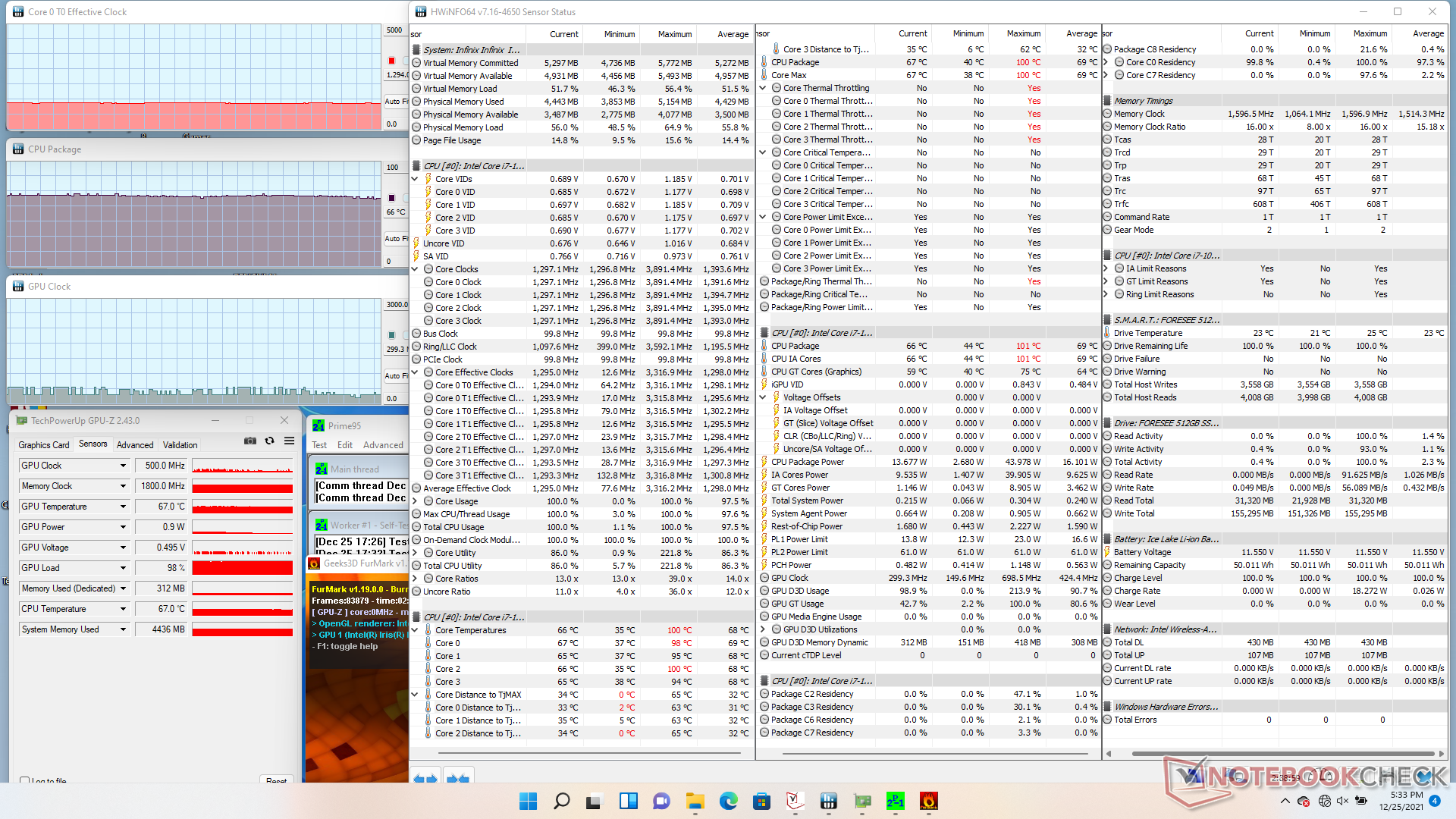Open Advanced tab in GPU-Z
Image resolution: width=1456 pixels, height=819 pixels.
coord(135,445)
